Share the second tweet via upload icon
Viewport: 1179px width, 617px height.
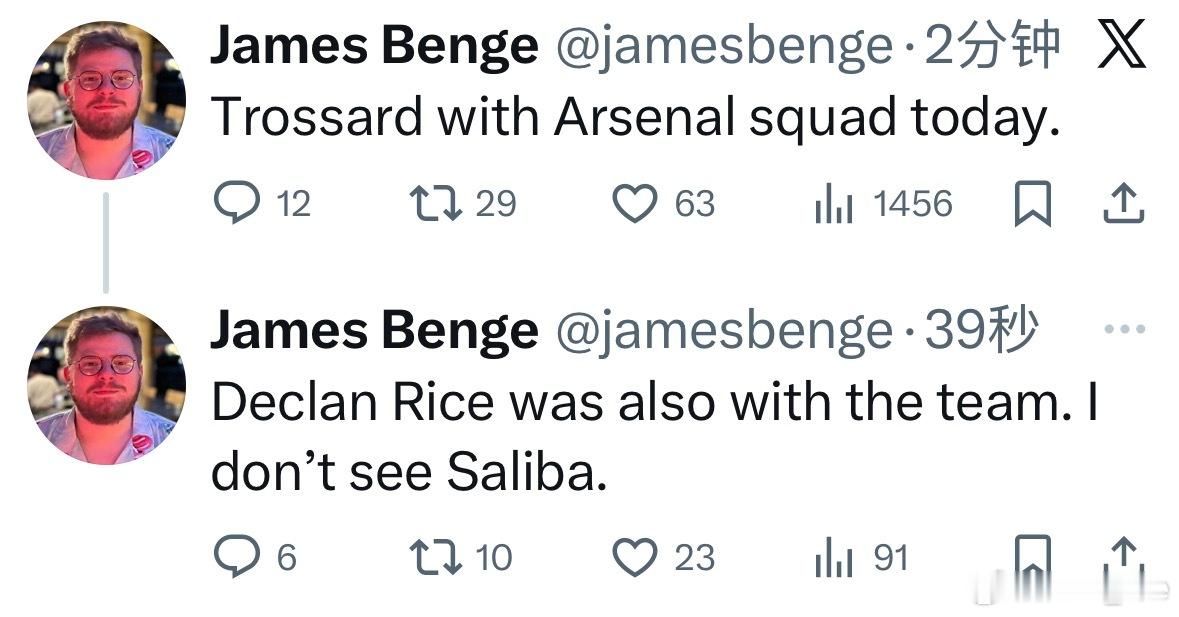1122,557
